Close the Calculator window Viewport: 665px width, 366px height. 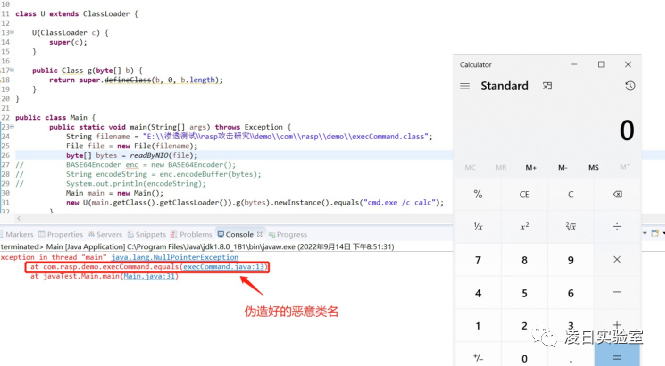(628, 64)
